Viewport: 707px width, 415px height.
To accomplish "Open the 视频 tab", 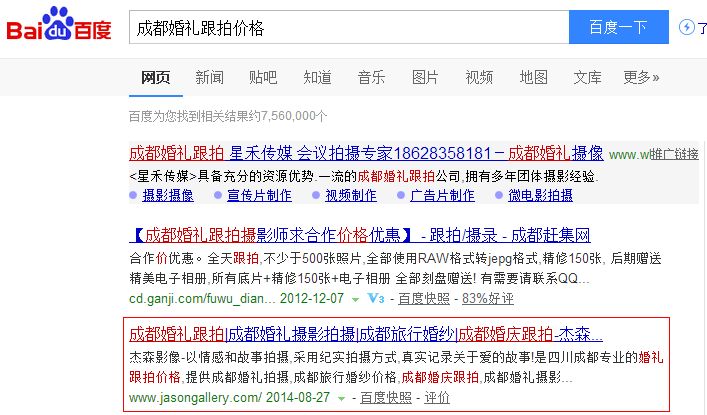I will [x=479, y=77].
